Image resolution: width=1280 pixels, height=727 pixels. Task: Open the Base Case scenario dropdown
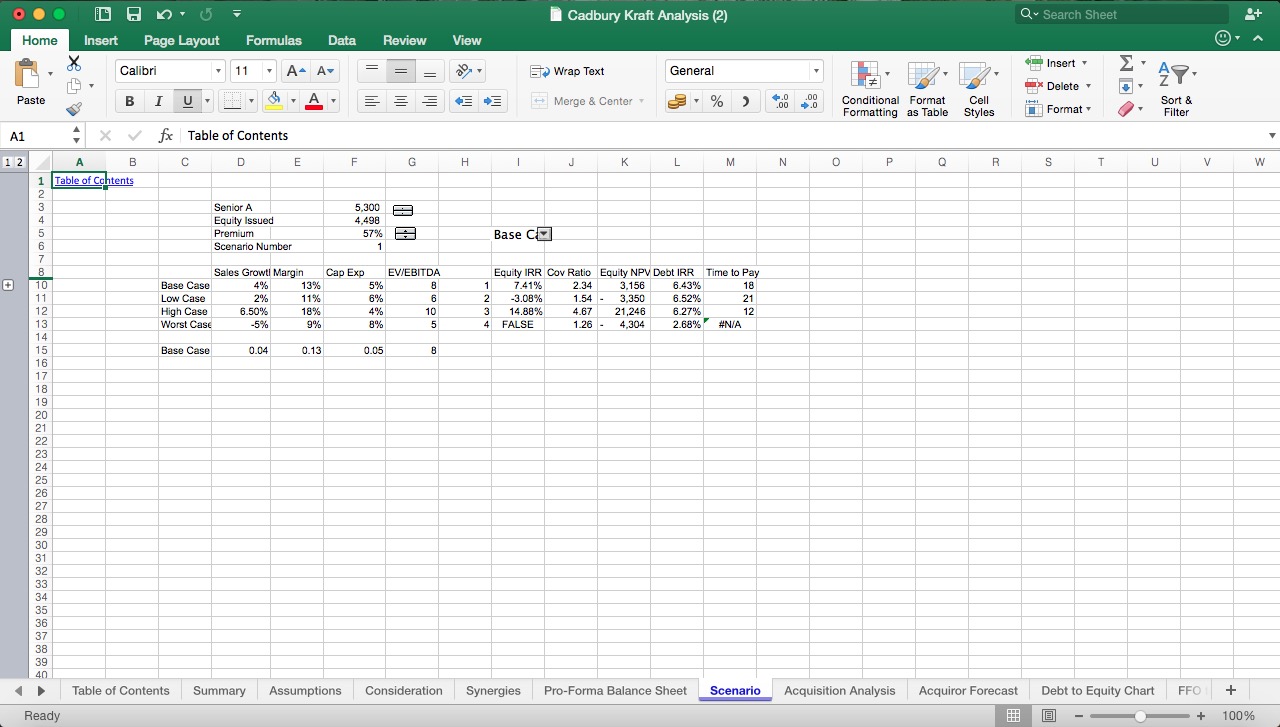pos(544,234)
